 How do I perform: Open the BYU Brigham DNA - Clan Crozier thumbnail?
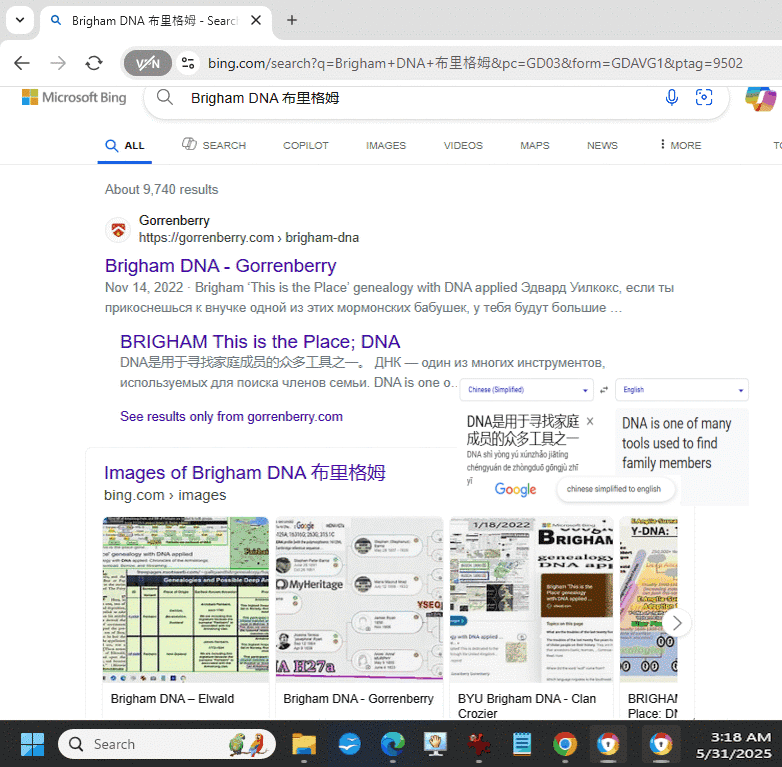tap(531, 599)
